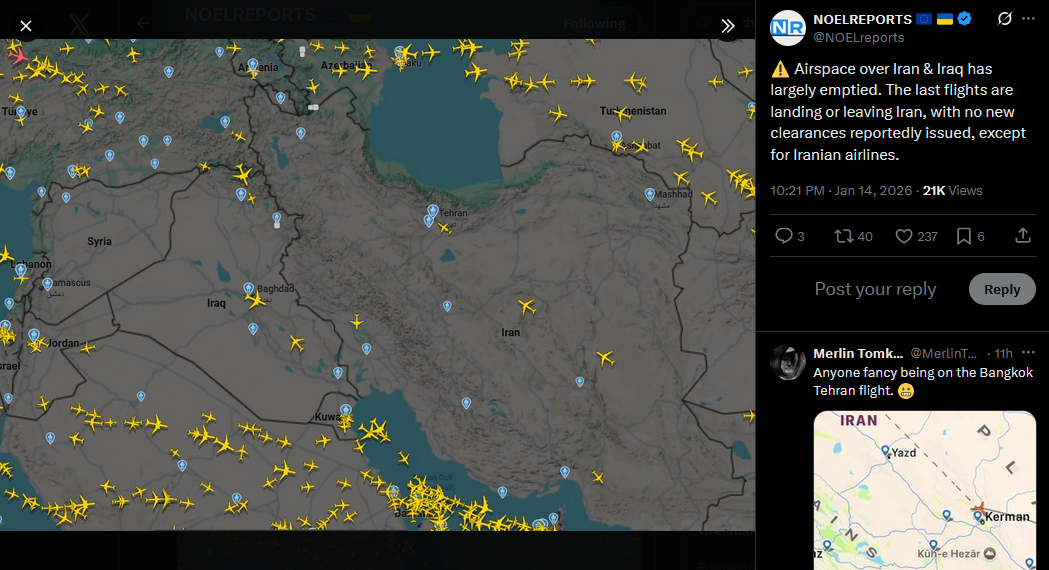Collapse the side panel with the double chevron
The height and width of the screenshot is (570, 1049).
click(x=728, y=26)
